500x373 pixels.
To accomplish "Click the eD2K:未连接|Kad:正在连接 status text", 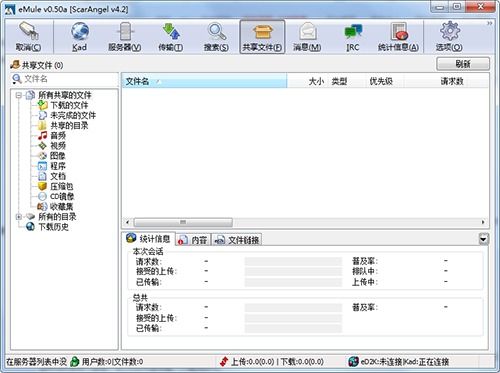I will (405, 362).
